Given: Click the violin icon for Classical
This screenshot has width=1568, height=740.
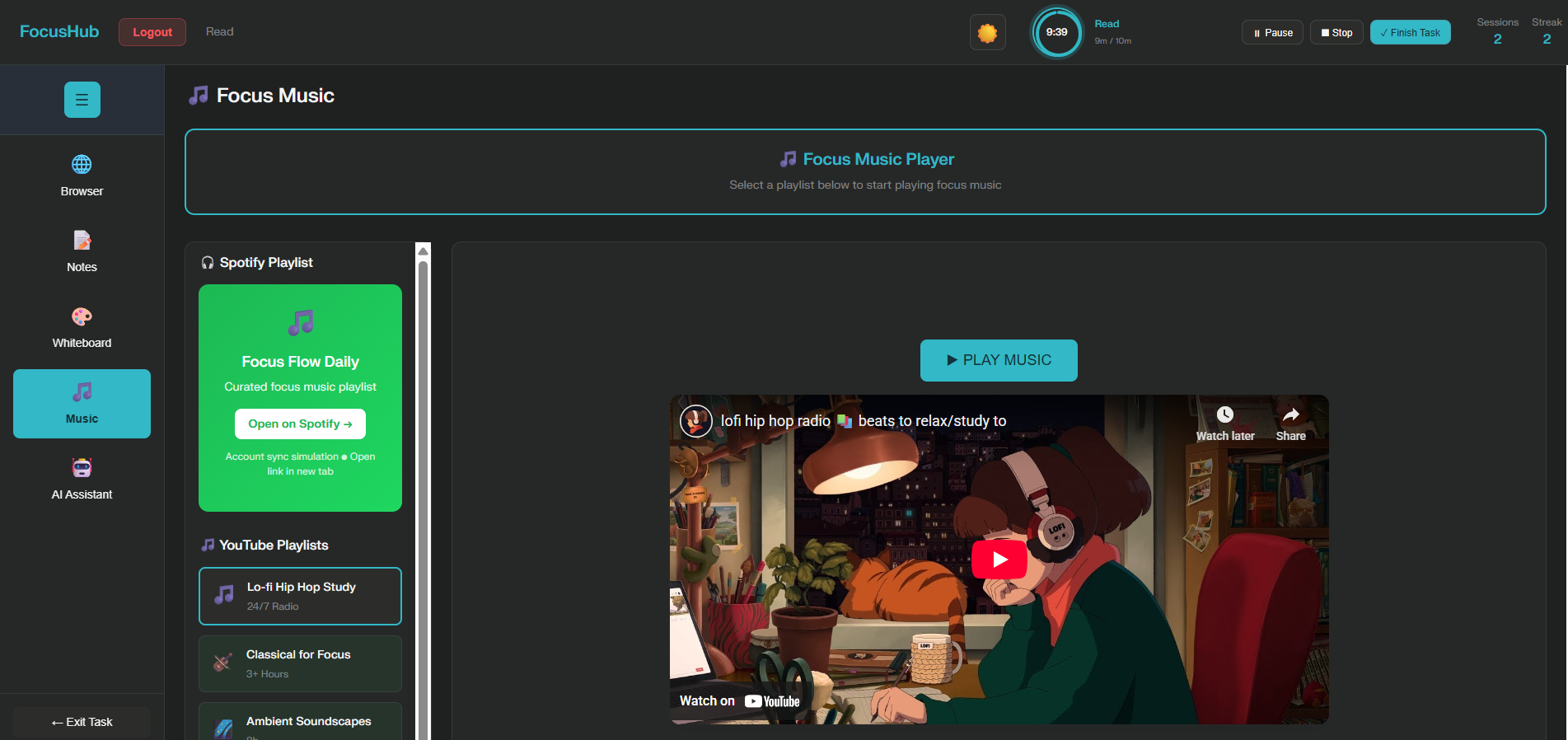Looking at the screenshot, I should pos(222,663).
